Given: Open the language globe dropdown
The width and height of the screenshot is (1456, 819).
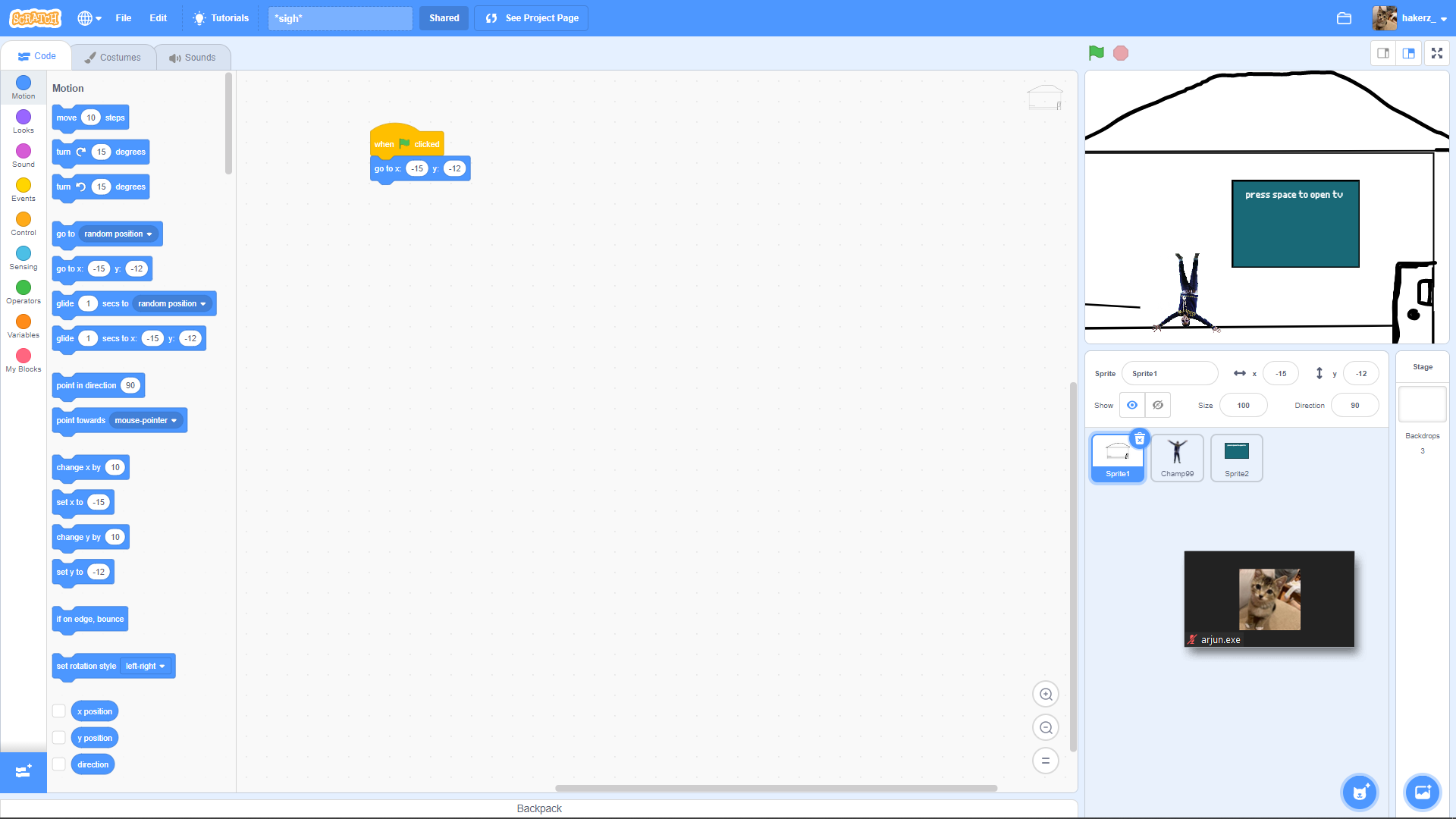Looking at the screenshot, I should point(89,18).
